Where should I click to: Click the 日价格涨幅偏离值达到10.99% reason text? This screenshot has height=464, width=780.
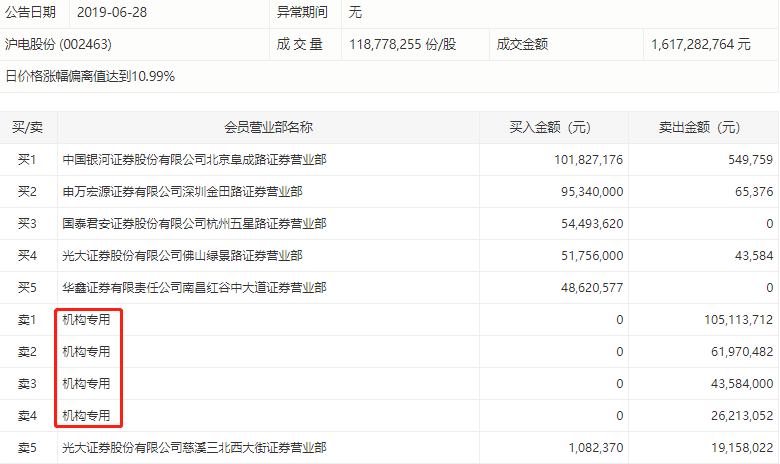pos(91,77)
